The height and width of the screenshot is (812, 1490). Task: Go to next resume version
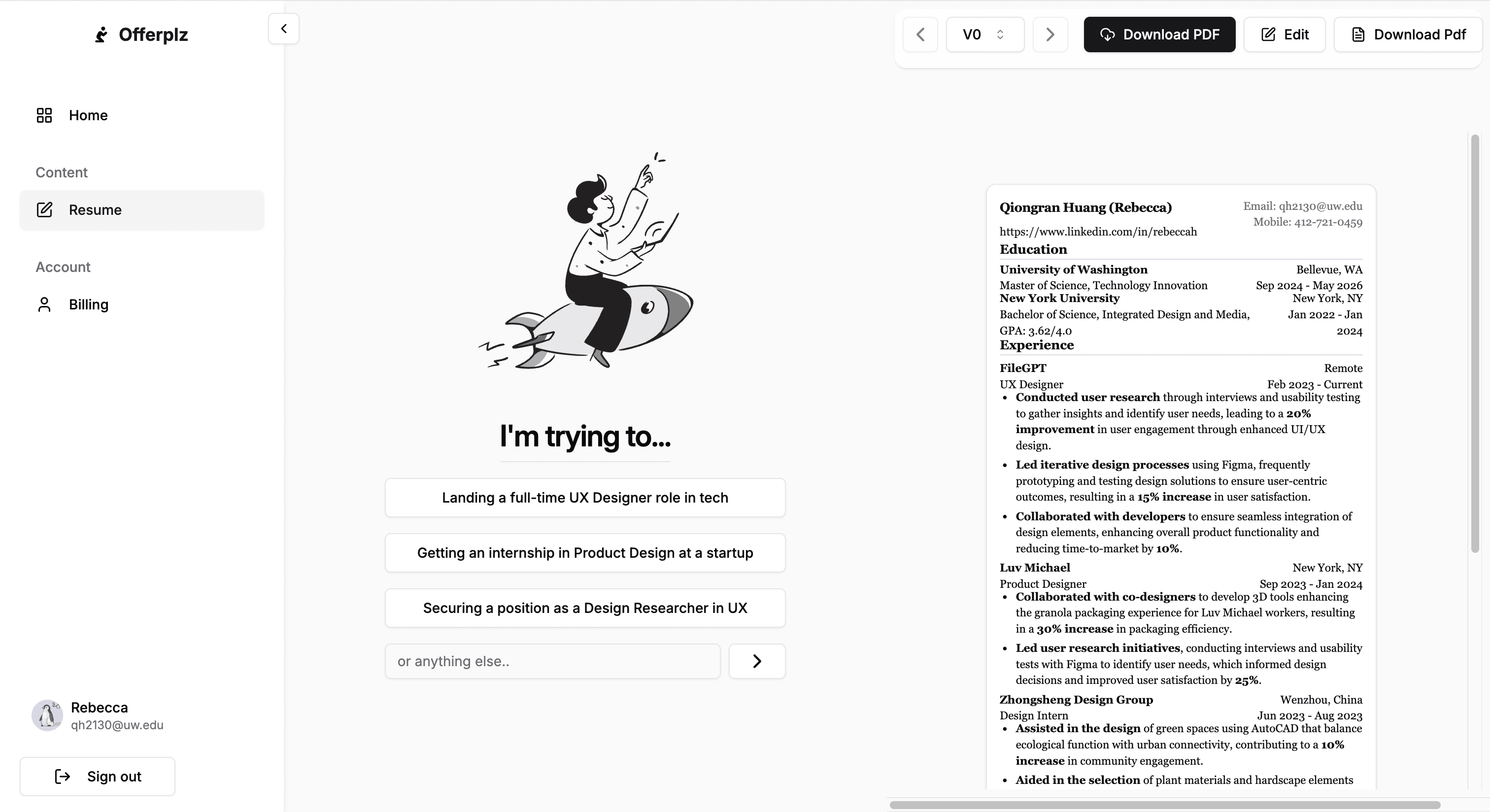[1050, 34]
